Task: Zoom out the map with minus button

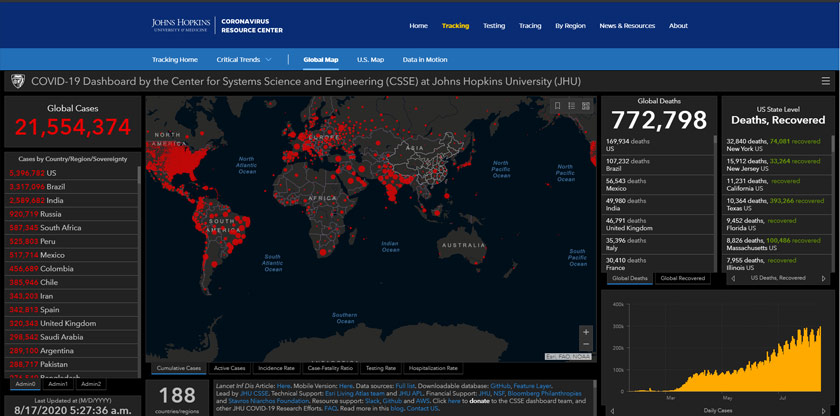Action: [x=586, y=345]
